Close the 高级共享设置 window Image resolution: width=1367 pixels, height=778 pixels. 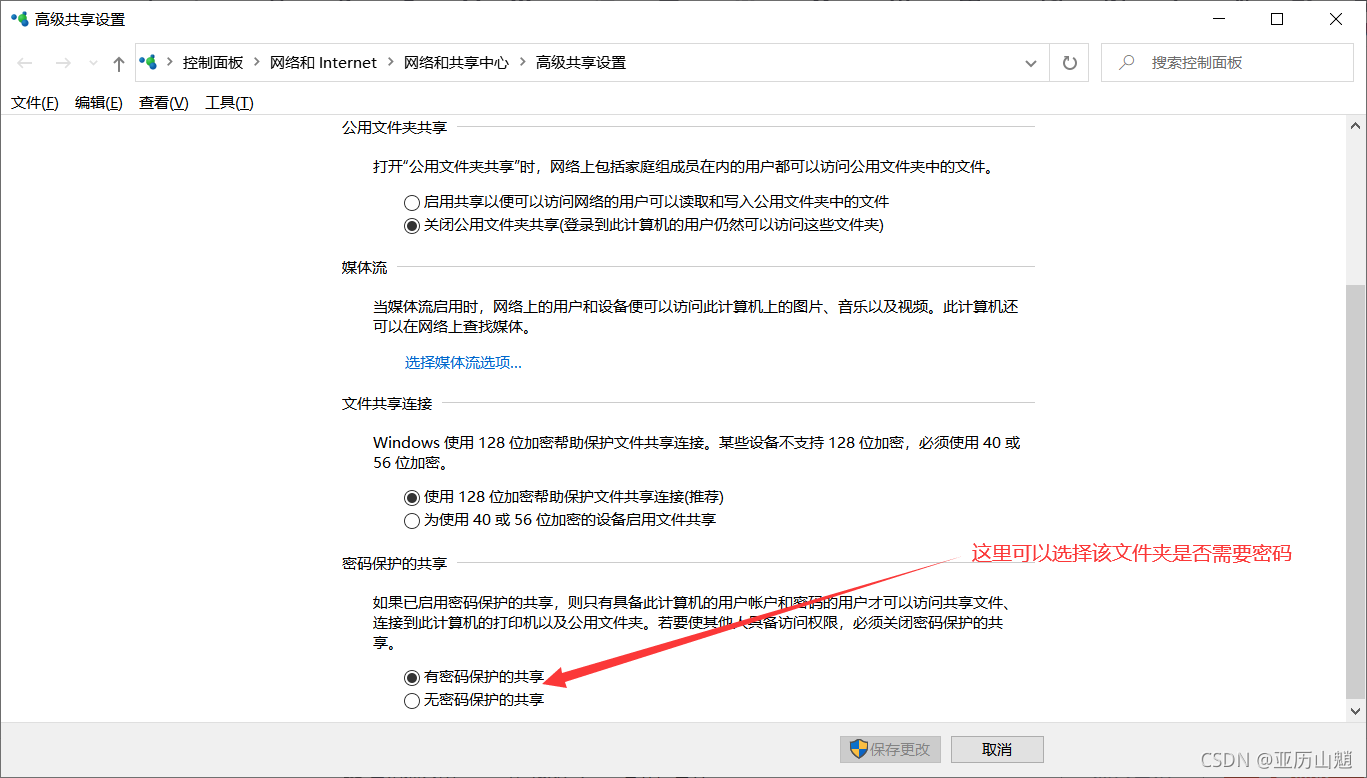[1336, 19]
